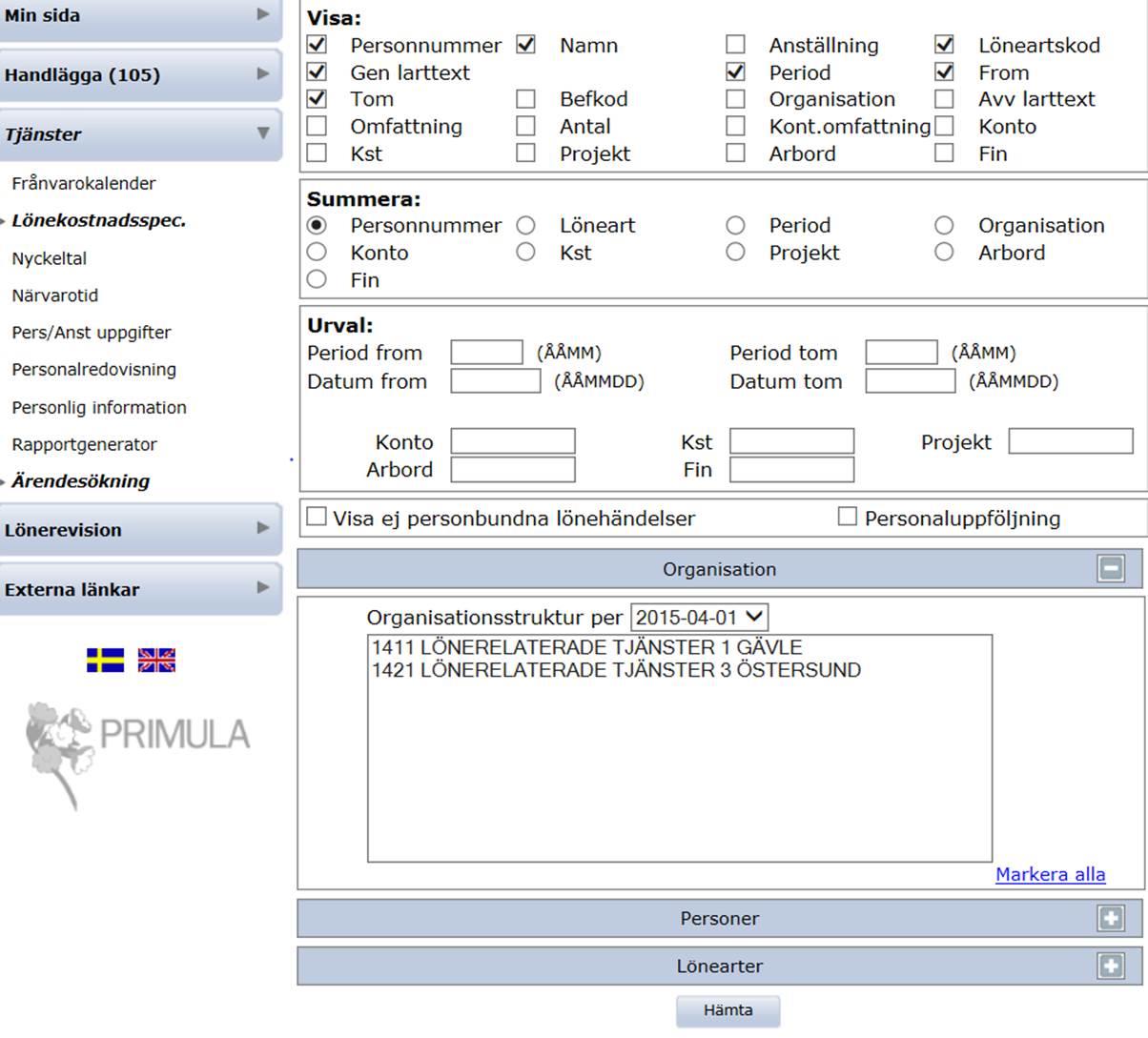Uncheck the Namn checkbox
The image size is (1148, 1038).
coord(525,44)
